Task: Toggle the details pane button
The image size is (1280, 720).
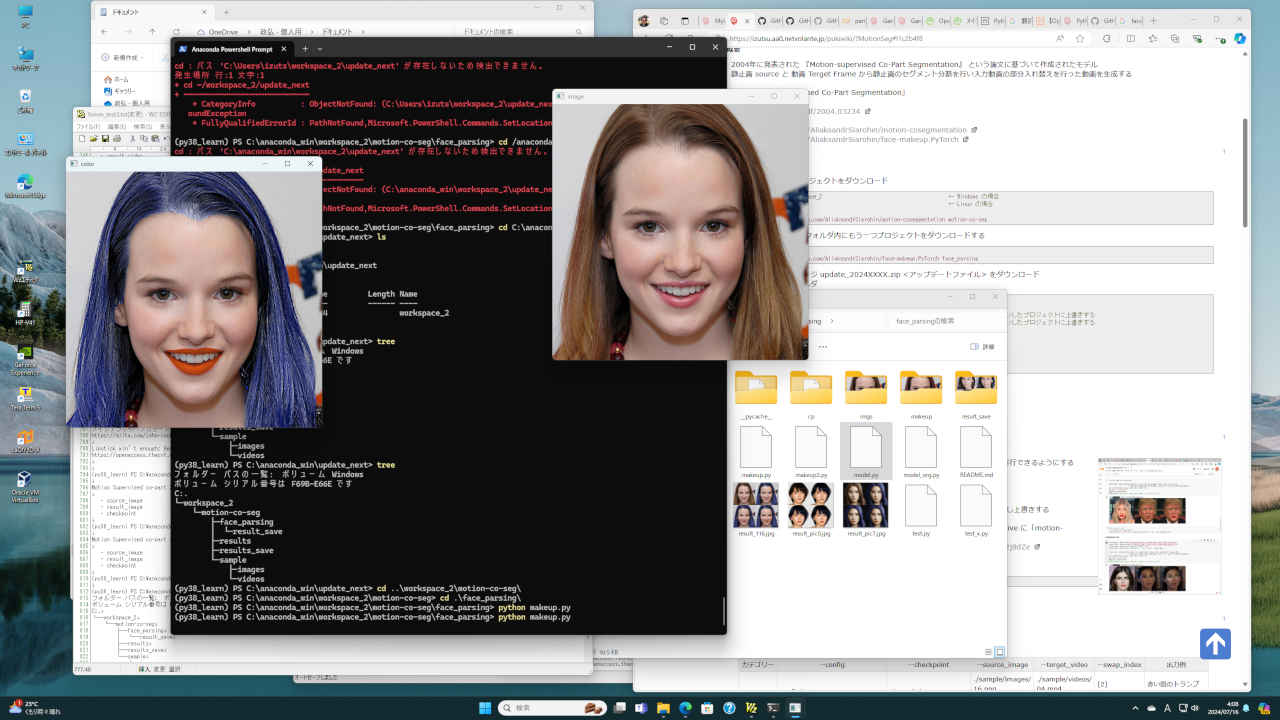Action: pyautogui.click(x=981, y=346)
